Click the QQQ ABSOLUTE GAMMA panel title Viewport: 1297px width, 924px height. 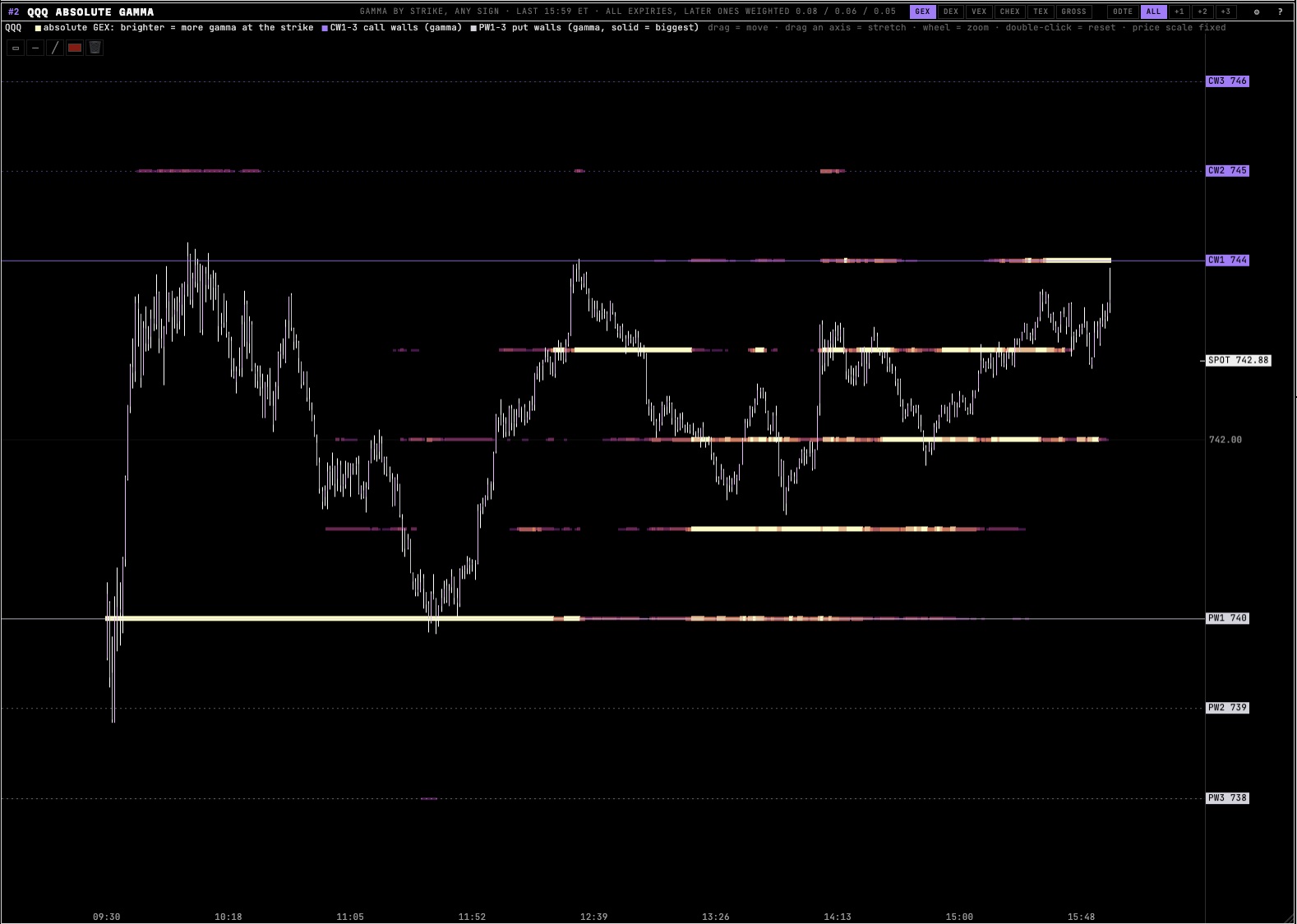[90, 12]
